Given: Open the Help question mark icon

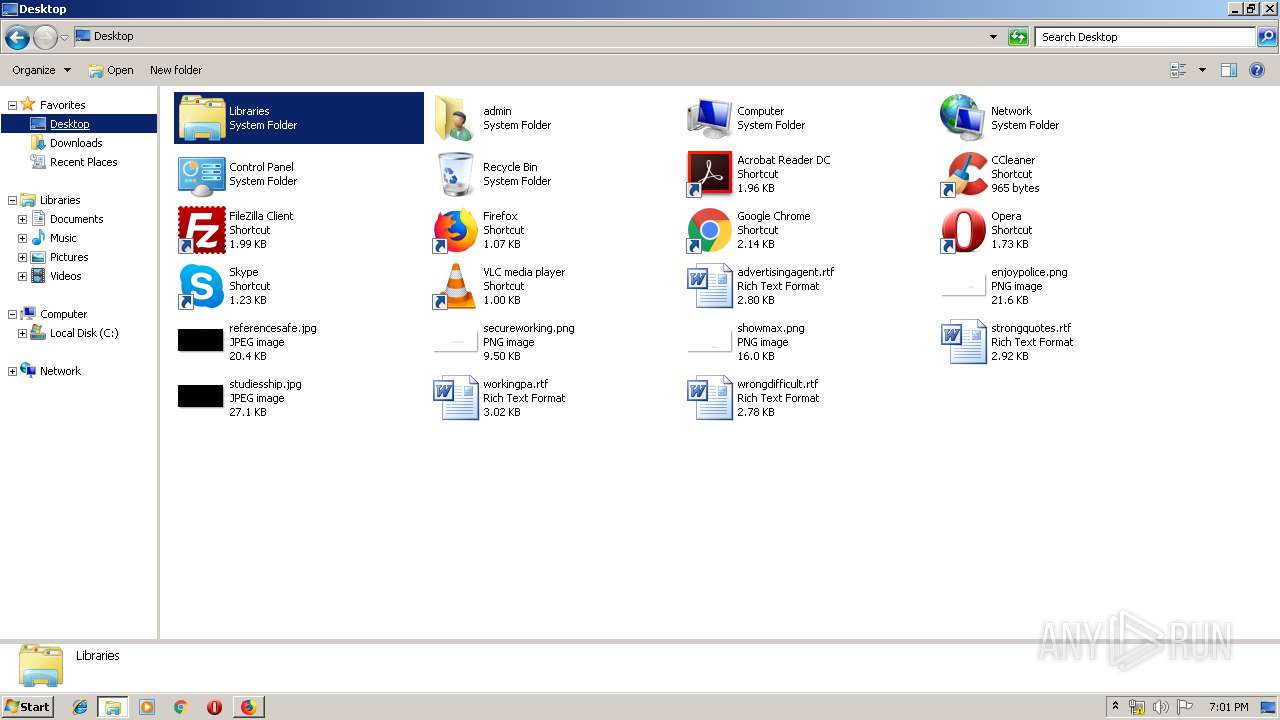Looking at the screenshot, I should (x=1258, y=70).
